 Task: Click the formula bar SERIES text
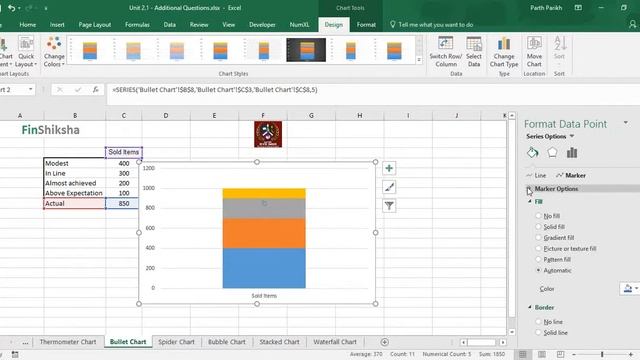[x=215, y=89]
